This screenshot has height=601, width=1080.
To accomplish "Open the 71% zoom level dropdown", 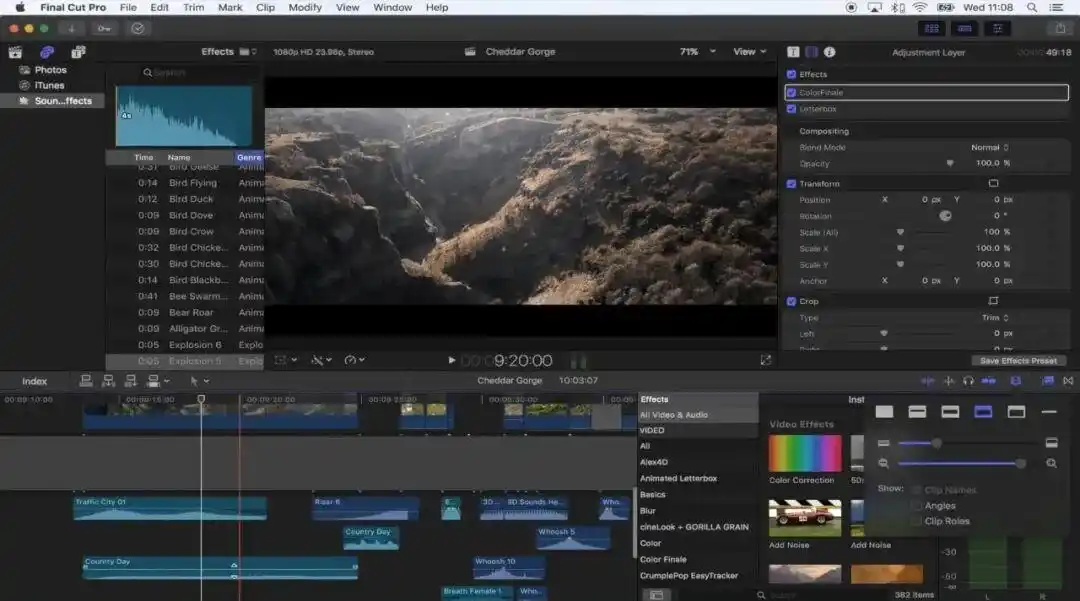I will (694, 52).
